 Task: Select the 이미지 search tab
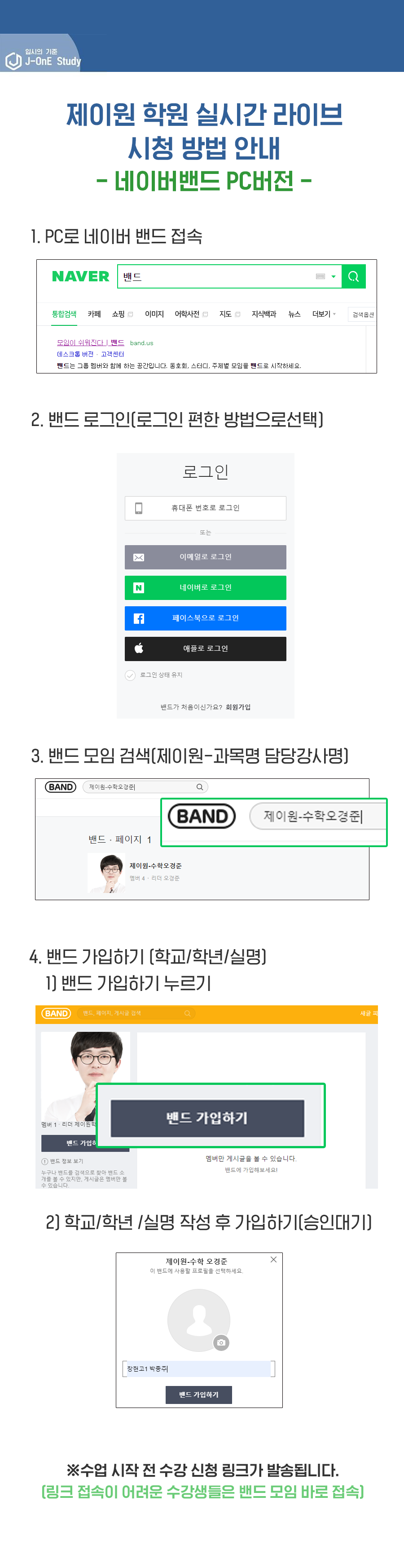click(x=154, y=314)
